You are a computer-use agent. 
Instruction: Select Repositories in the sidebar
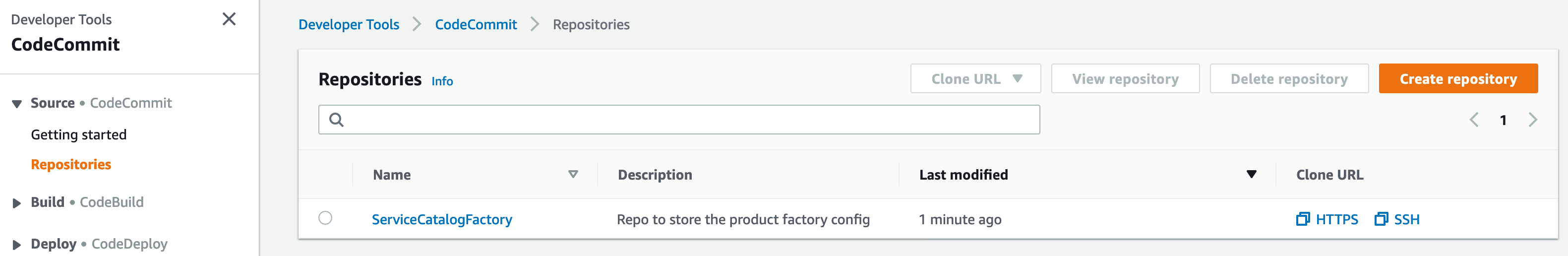[71, 165]
